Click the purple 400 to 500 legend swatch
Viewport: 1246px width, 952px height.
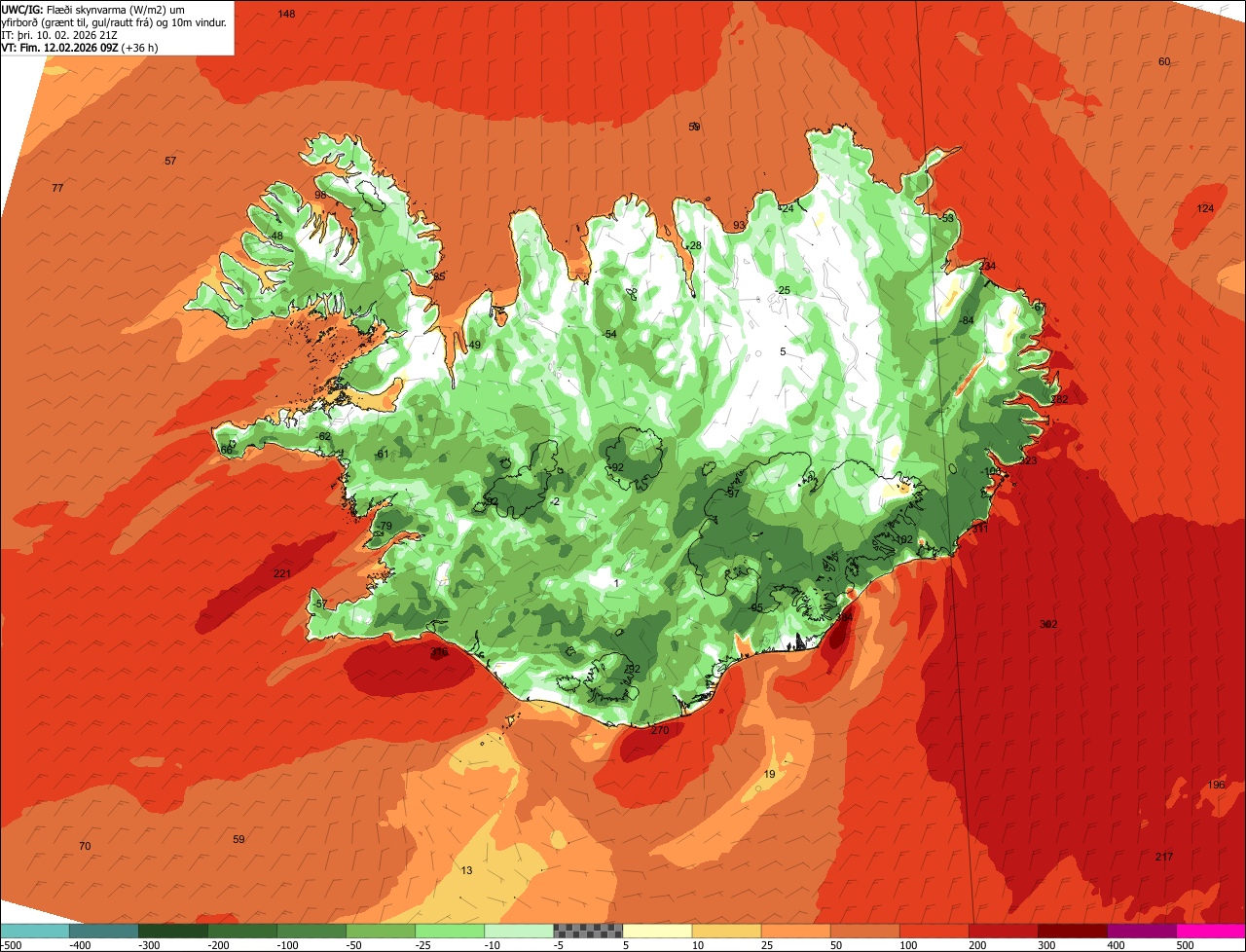tap(1142, 931)
